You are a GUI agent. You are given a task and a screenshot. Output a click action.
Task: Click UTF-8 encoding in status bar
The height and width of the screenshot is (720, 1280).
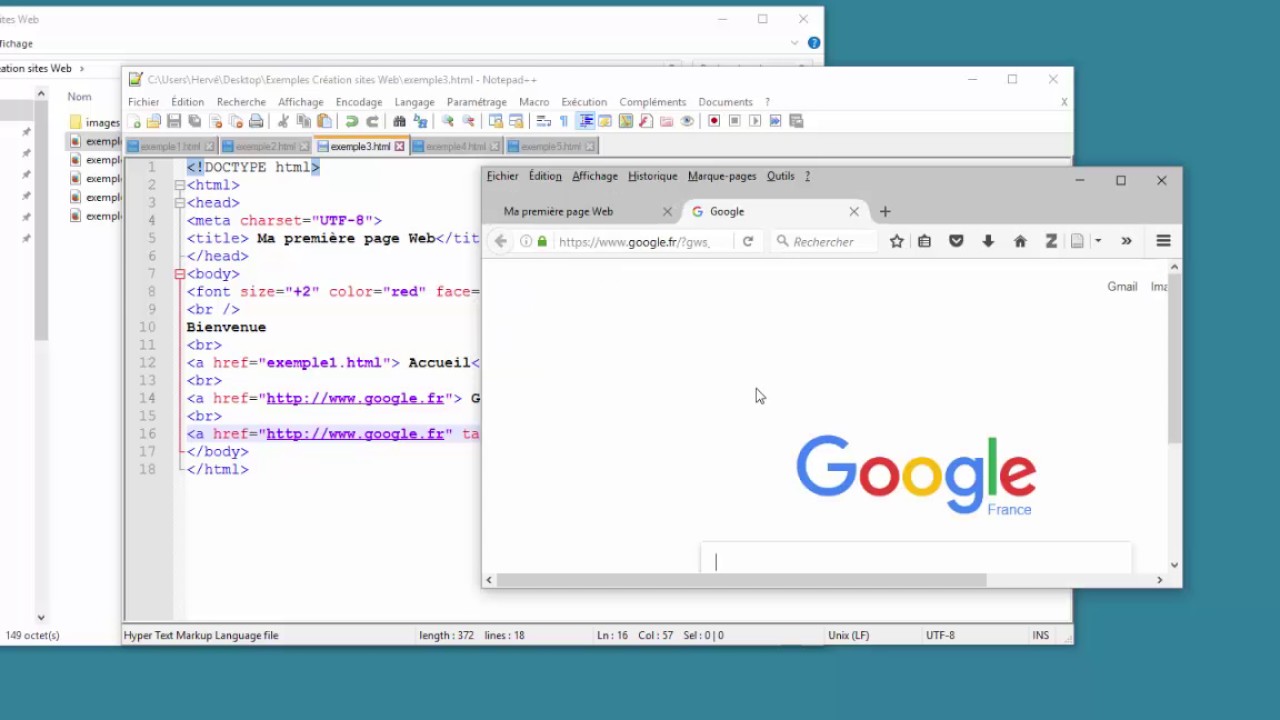pos(940,635)
